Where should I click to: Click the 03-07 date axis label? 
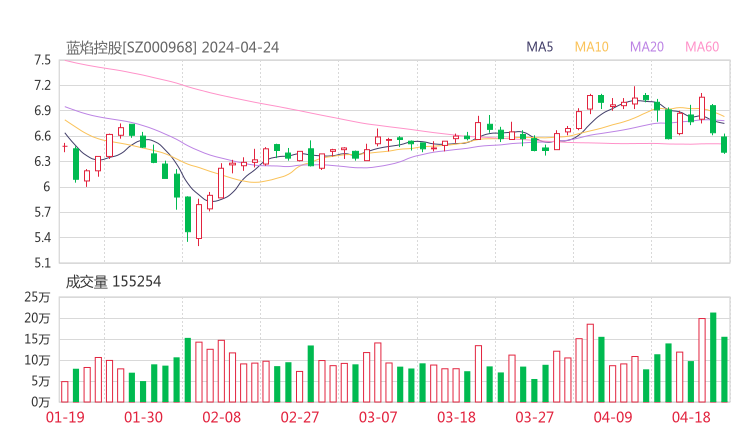coord(378,417)
